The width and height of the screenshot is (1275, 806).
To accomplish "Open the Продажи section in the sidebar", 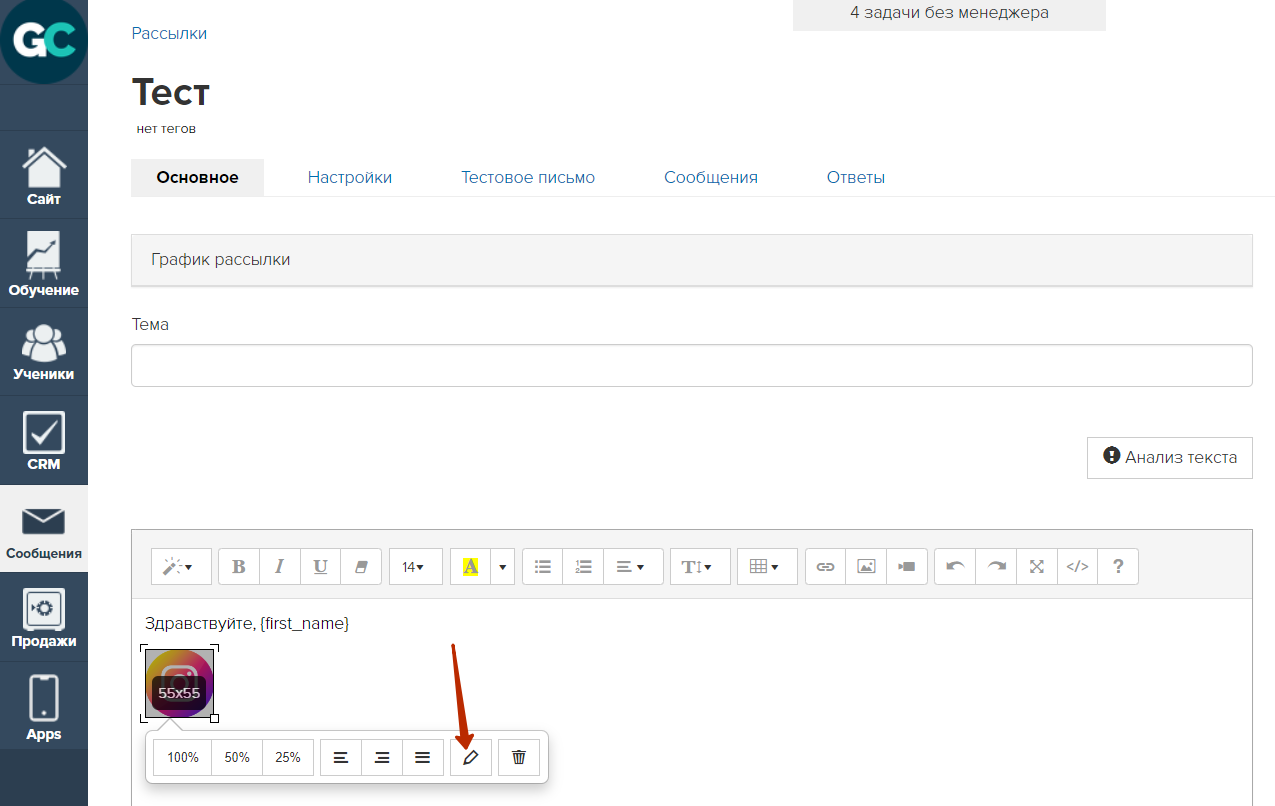I will point(44,617).
